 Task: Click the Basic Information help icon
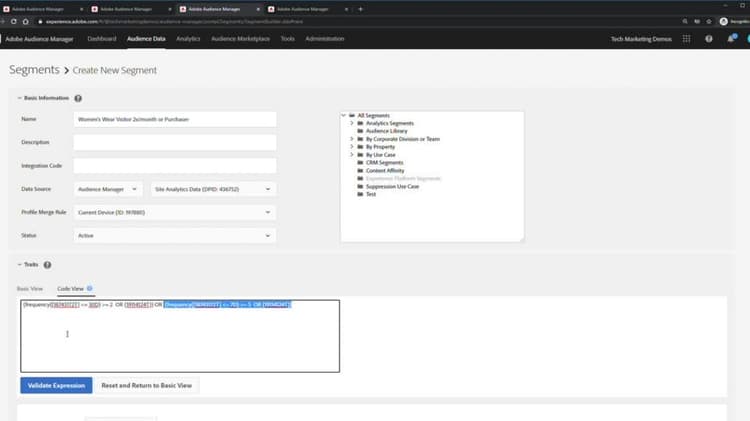(78, 98)
